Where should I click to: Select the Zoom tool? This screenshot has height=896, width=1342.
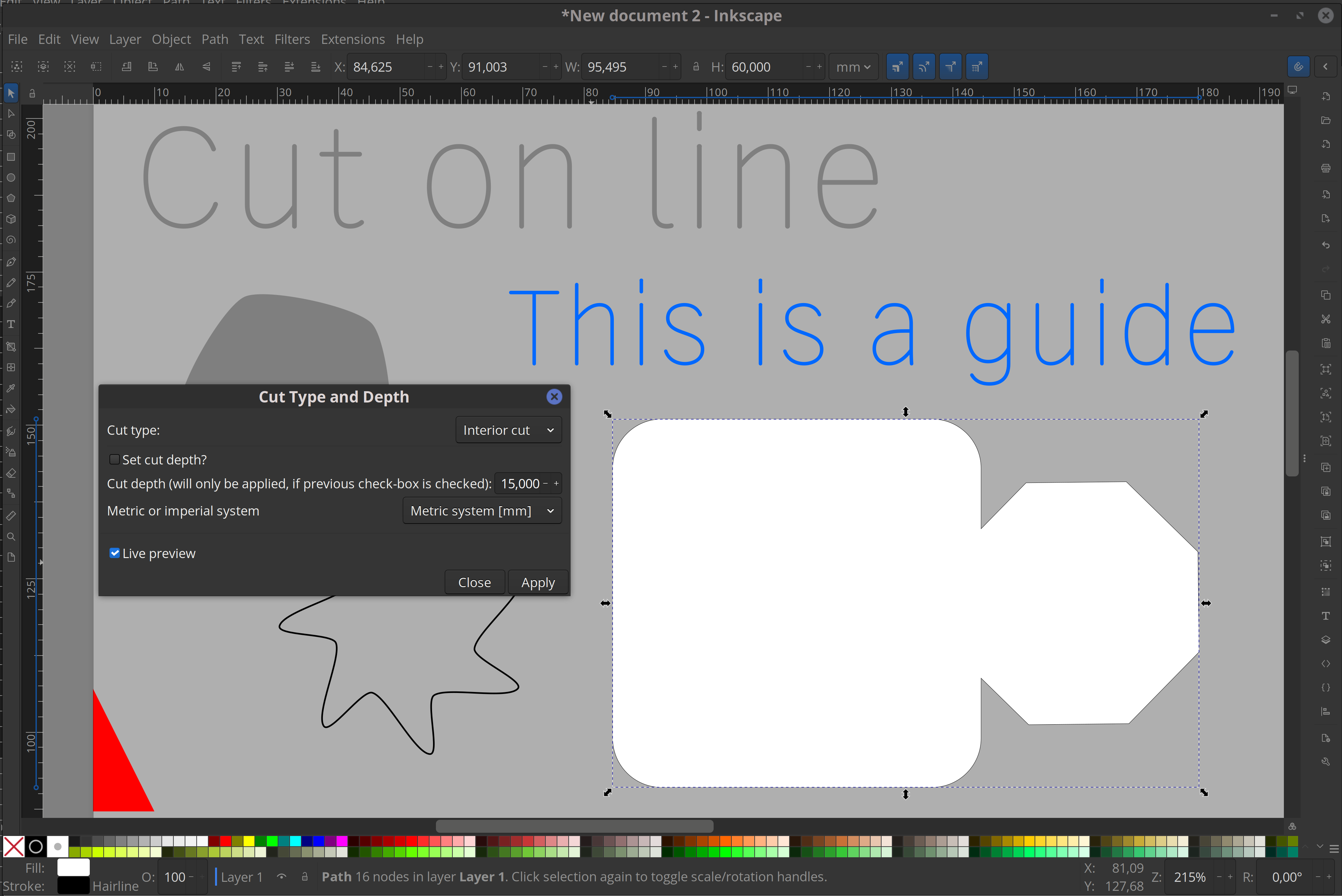pos(11,536)
